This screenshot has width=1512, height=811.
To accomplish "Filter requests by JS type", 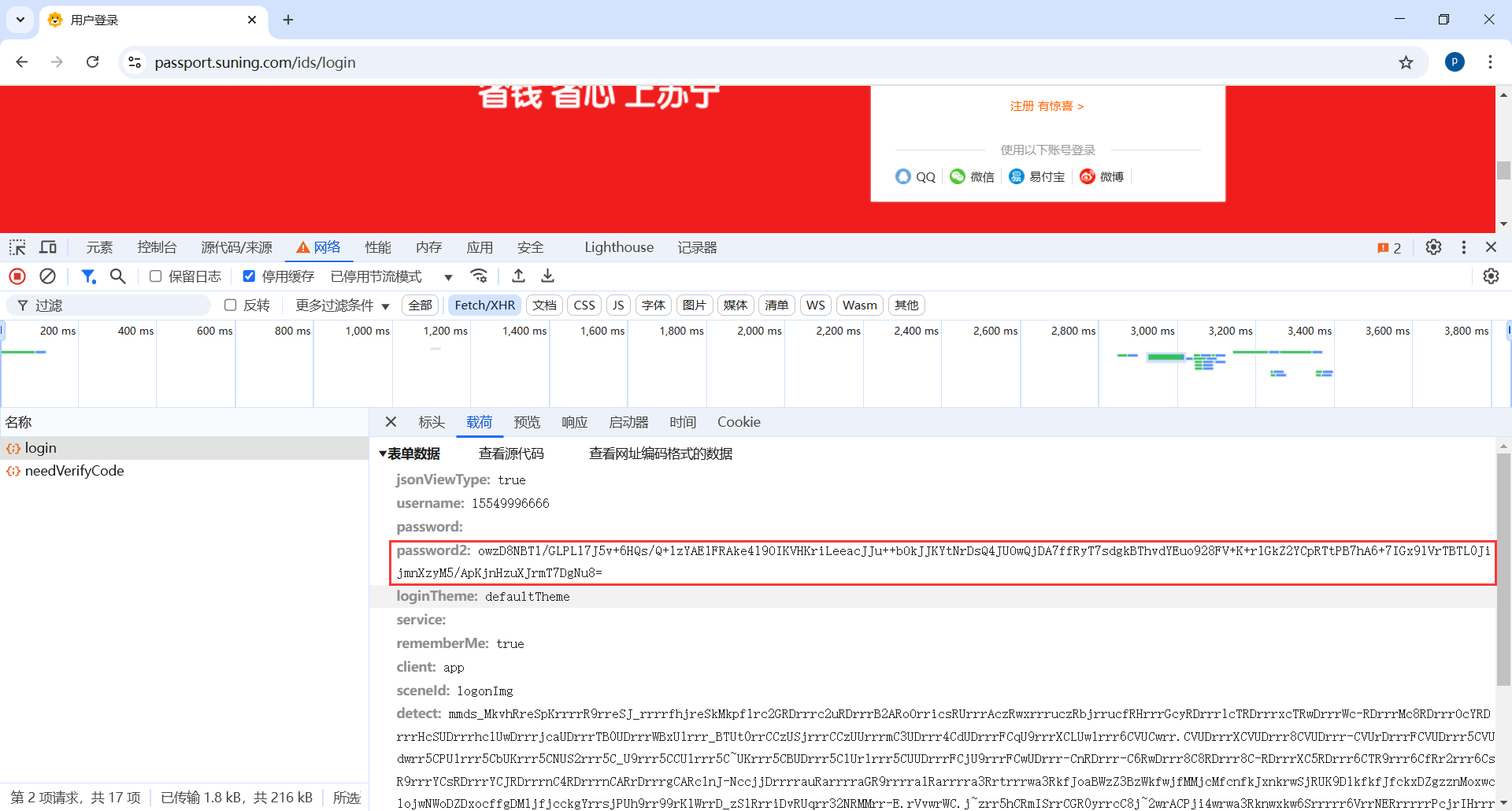I will 618,306.
